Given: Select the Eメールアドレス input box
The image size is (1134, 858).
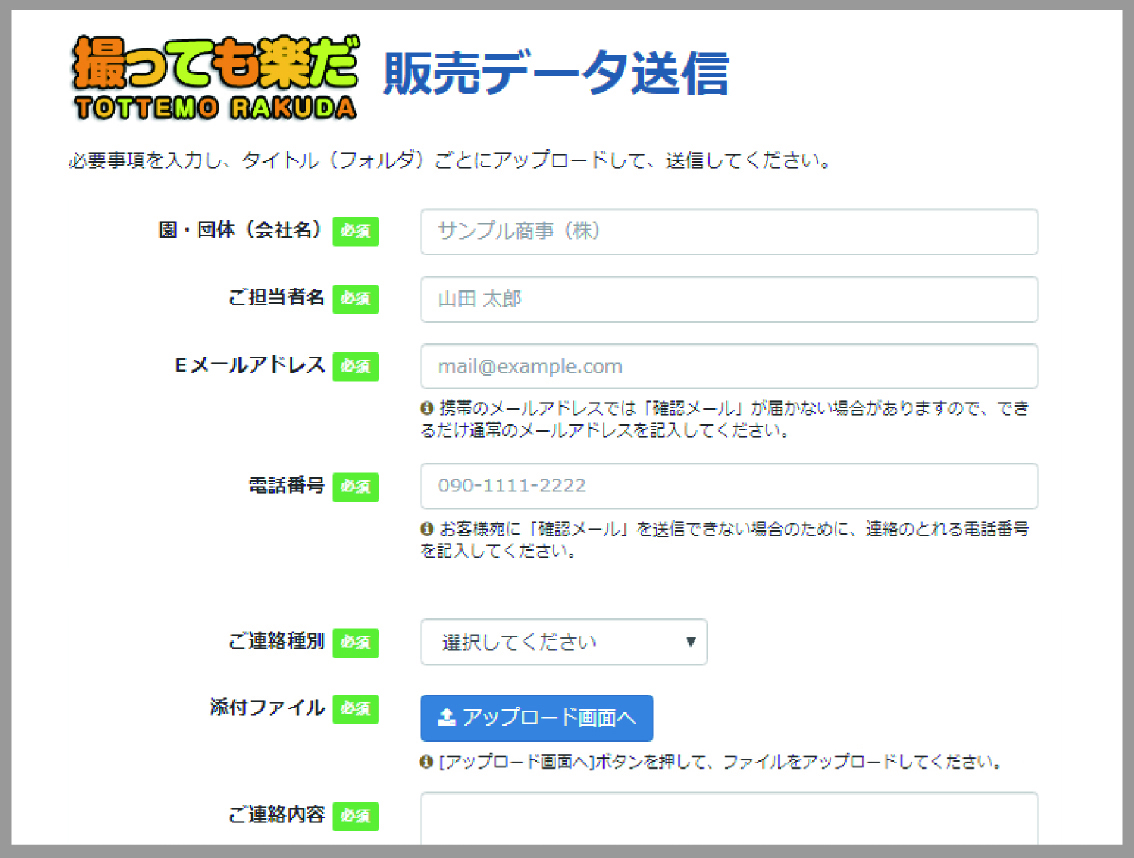Looking at the screenshot, I should 728,366.
